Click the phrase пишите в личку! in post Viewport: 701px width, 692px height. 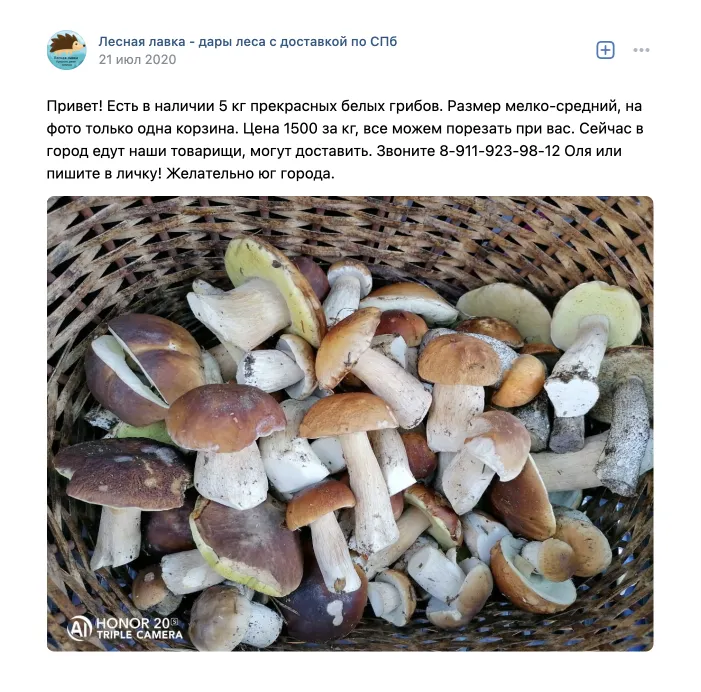pos(104,173)
